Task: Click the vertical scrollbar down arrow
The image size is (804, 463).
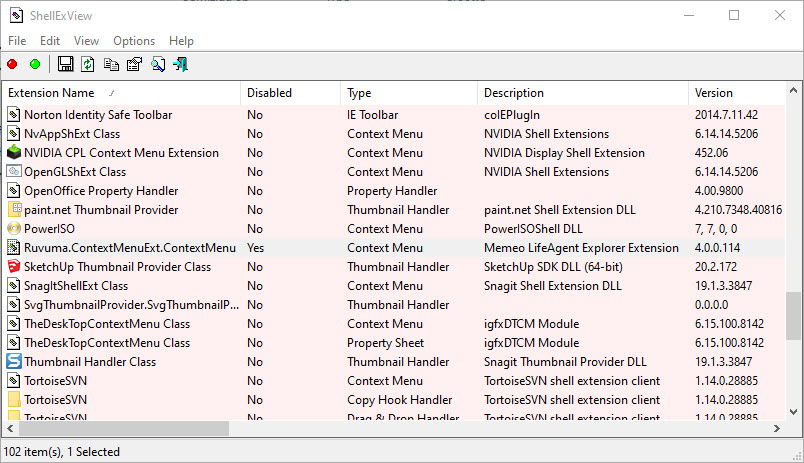Action: [x=793, y=412]
